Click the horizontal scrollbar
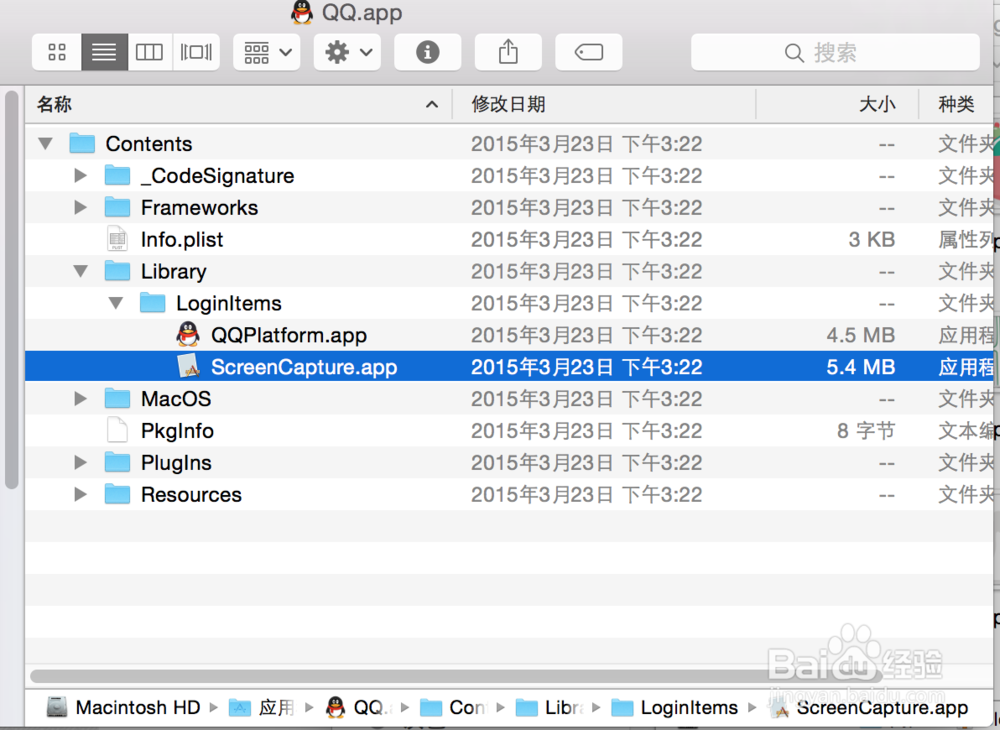This screenshot has width=1000, height=730. pyautogui.click(x=456, y=675)
